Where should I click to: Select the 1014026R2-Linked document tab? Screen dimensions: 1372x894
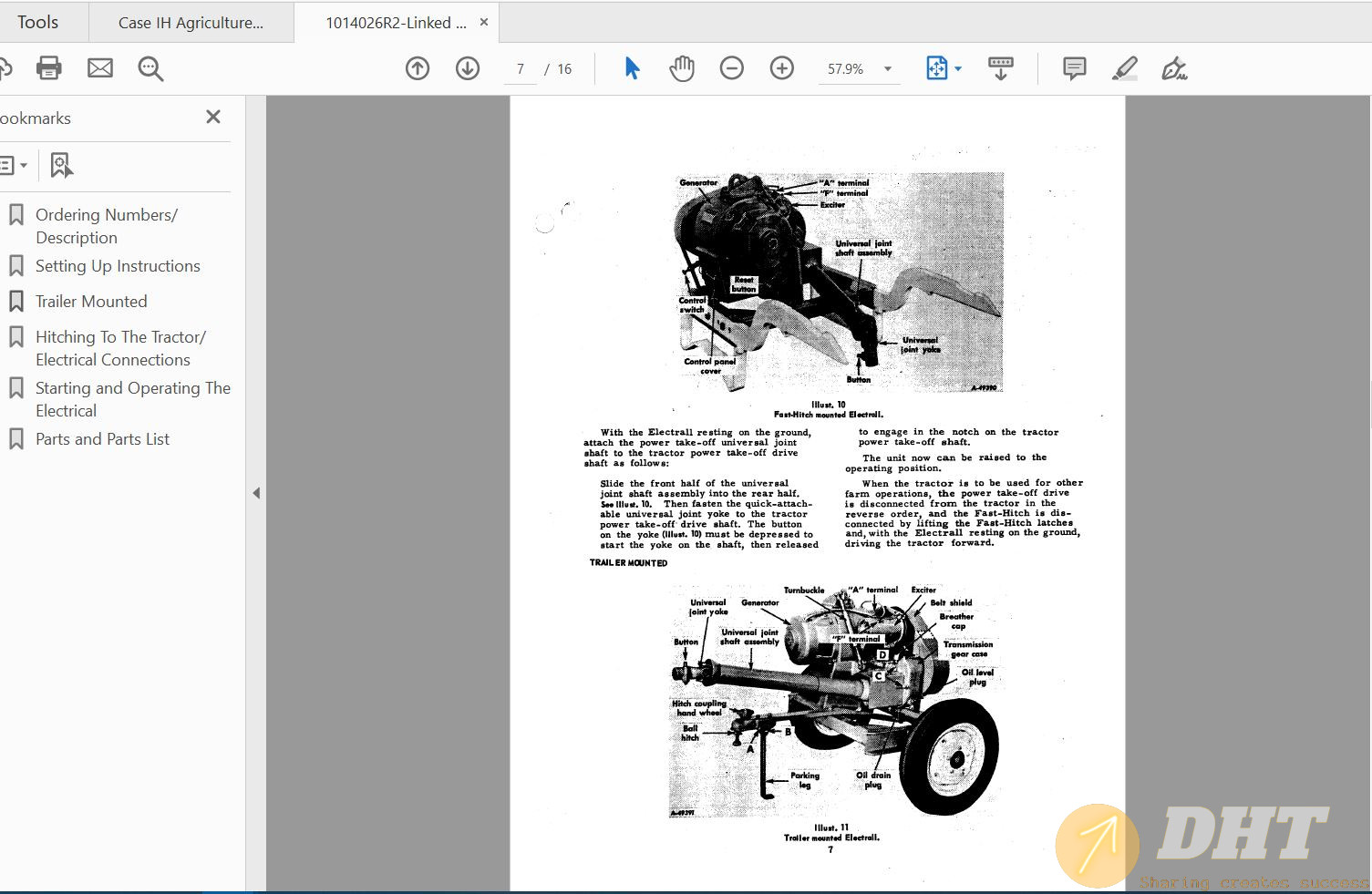pyautogui.click(x=397, y=23)
